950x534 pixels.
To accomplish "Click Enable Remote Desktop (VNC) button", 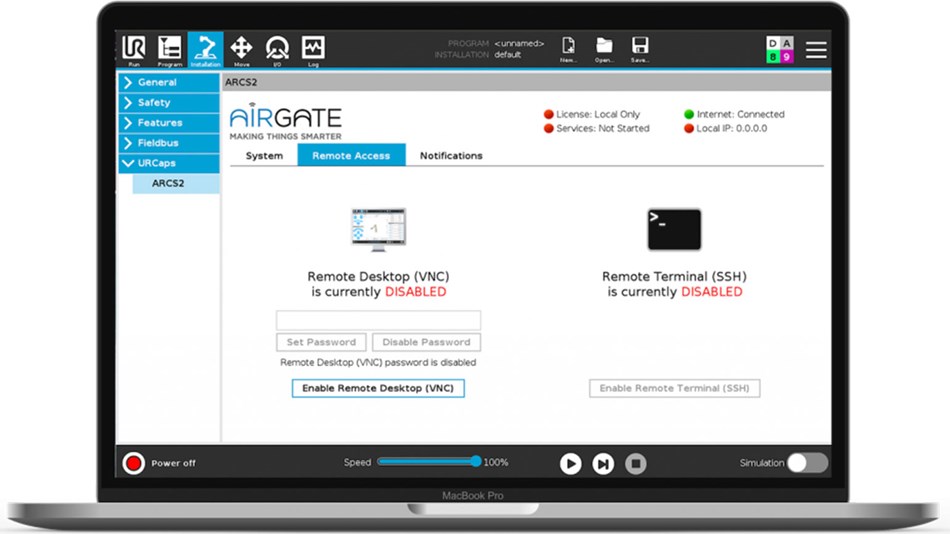I will 378,388.
